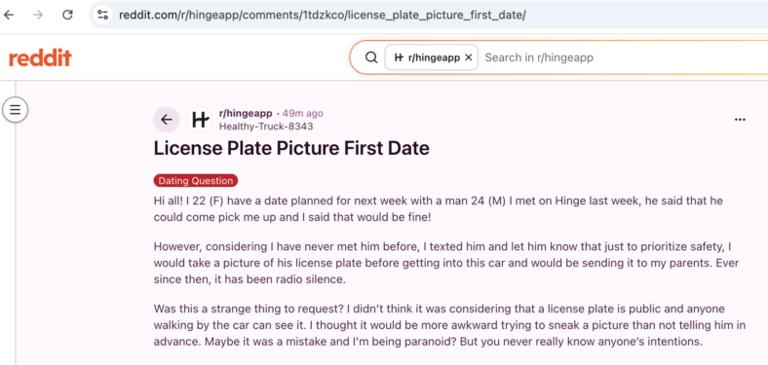768x365 pixels.
Task: Open site information icon beside the URL
Action: tap(102, 15)
